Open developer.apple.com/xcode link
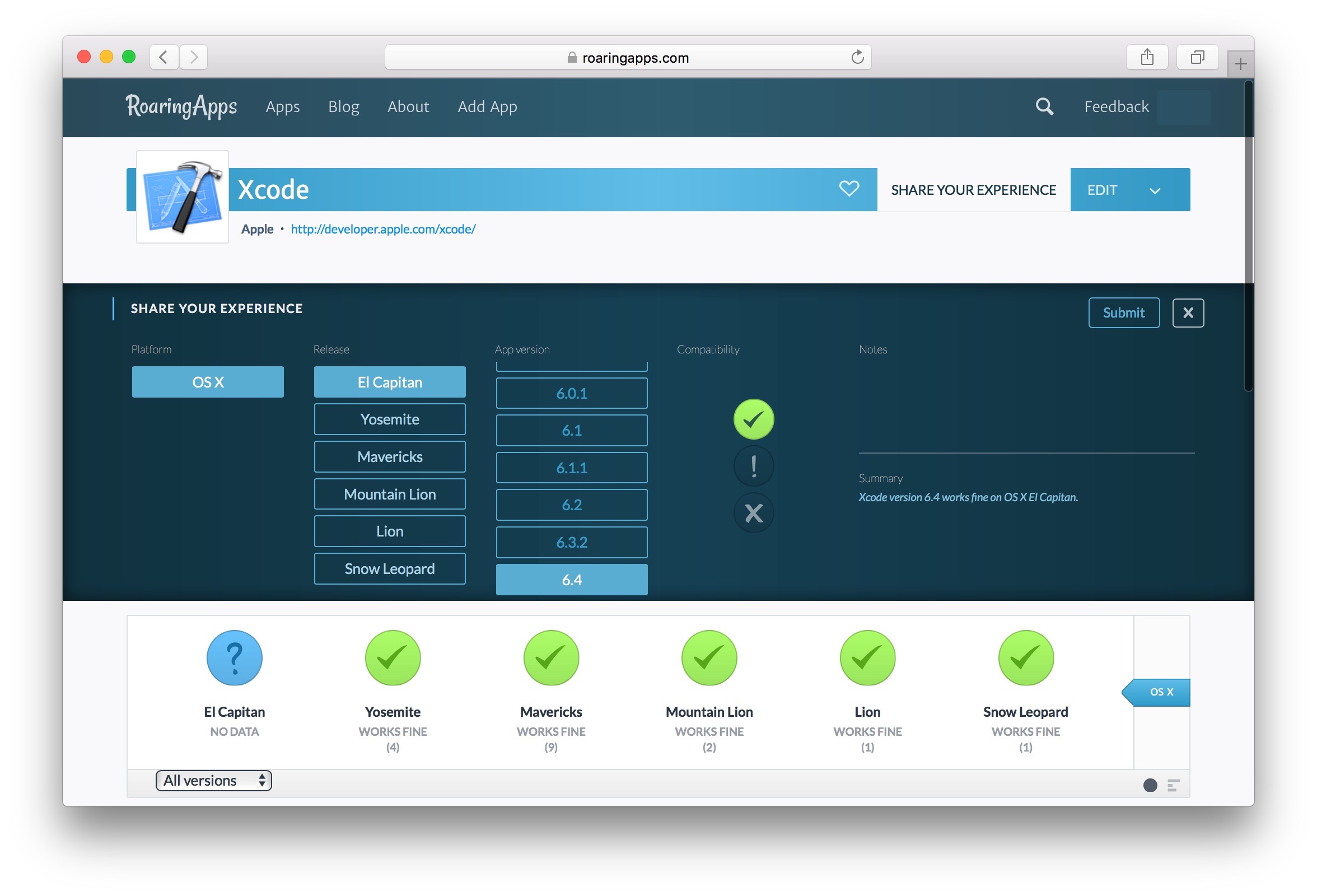 point(383,229)
